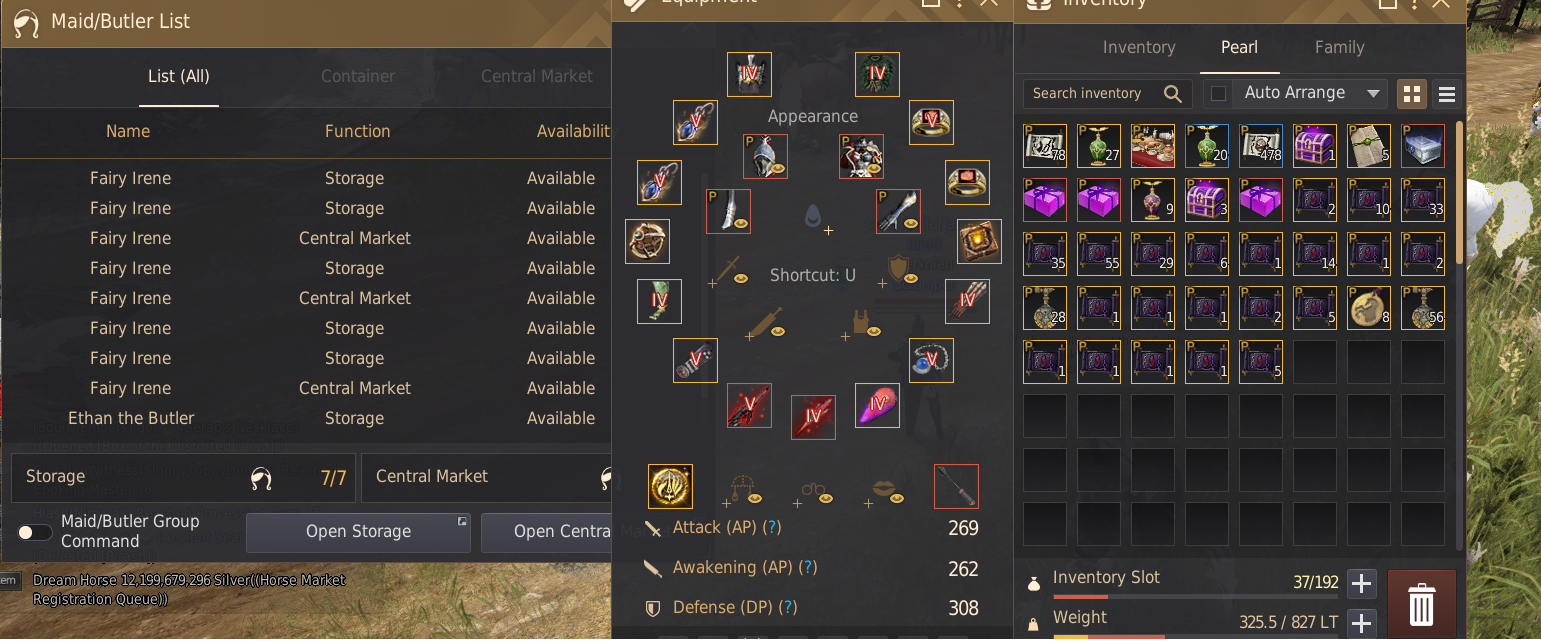Enable the Auto Arrange checkbox
The height and width of the screenshot is (641, 1541).
[x=1218, y=93]
